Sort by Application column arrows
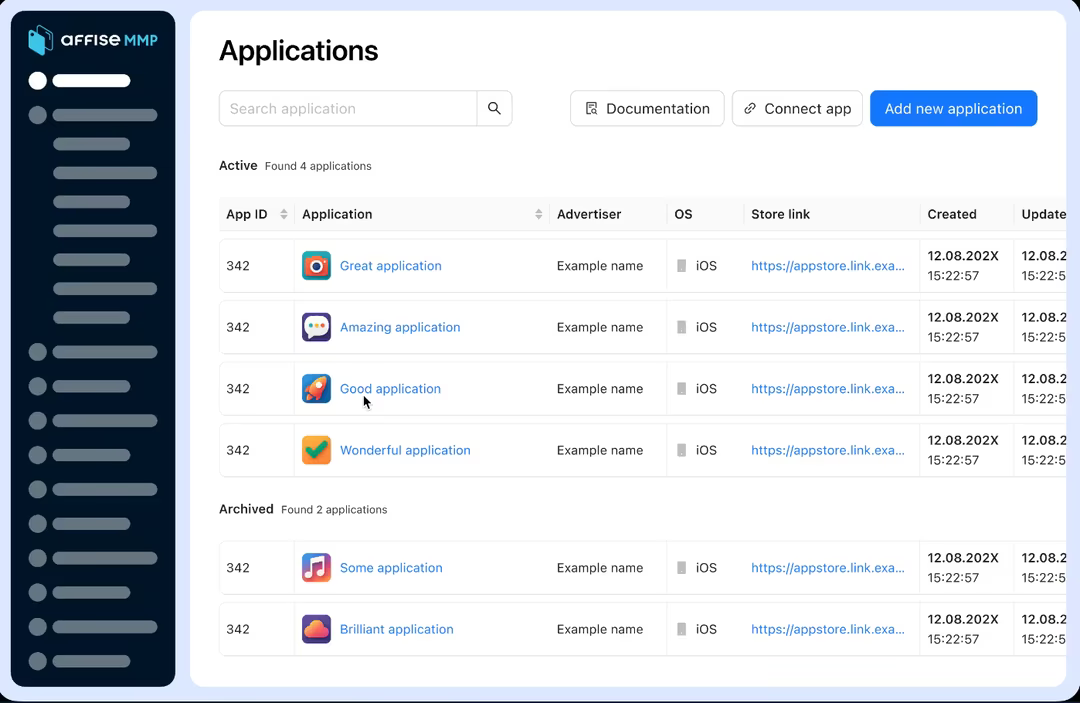1080x703 pixels. 539,214
